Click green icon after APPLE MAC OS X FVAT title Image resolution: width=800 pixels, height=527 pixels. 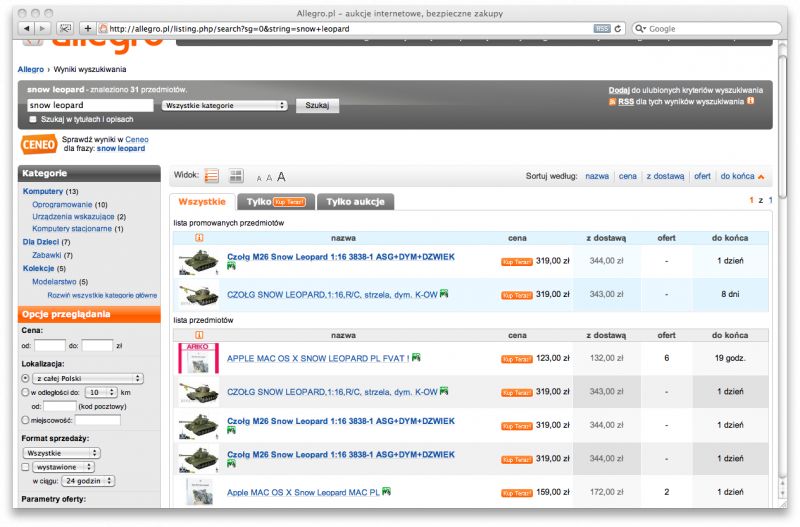[x=416, y=358]
